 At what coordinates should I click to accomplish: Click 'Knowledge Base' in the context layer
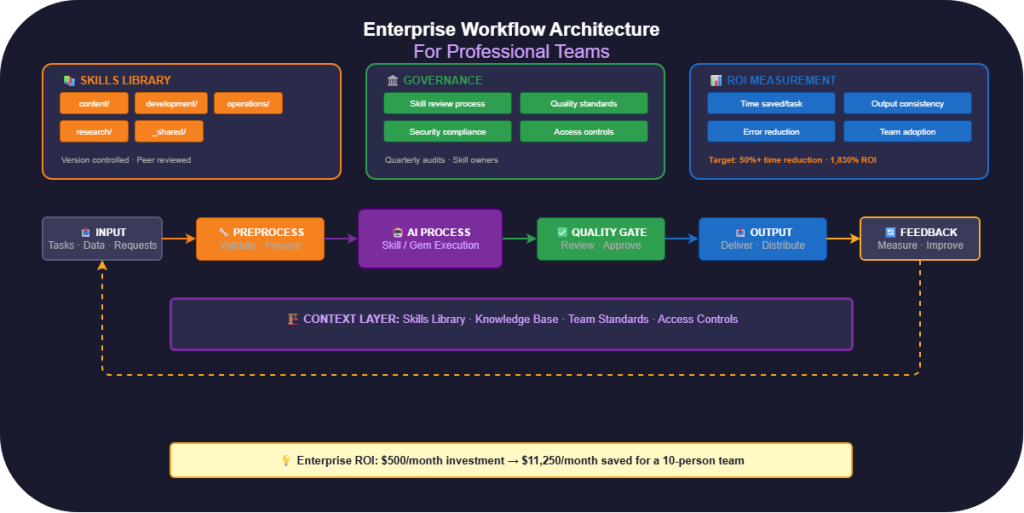click(517, 319)
